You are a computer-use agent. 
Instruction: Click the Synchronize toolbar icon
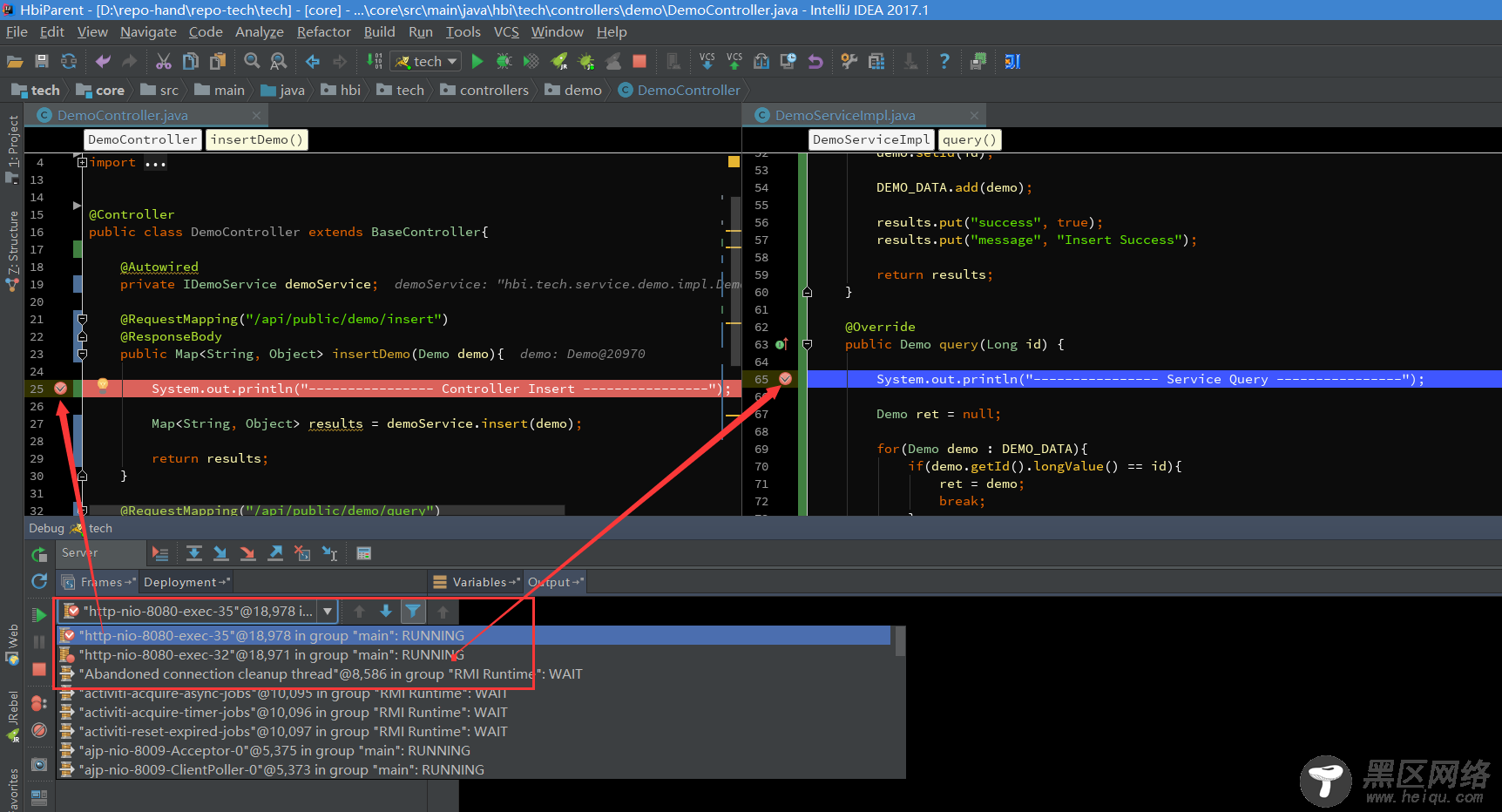[x=68, y=61]
